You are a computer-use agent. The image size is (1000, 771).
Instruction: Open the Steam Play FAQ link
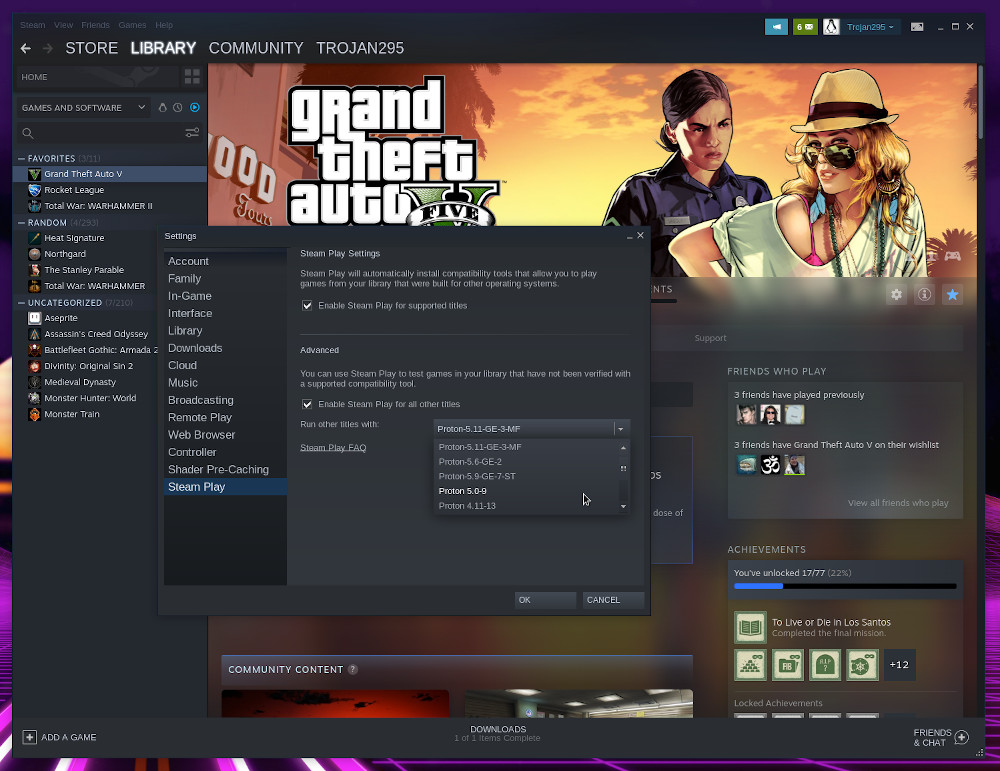[333, 448]
